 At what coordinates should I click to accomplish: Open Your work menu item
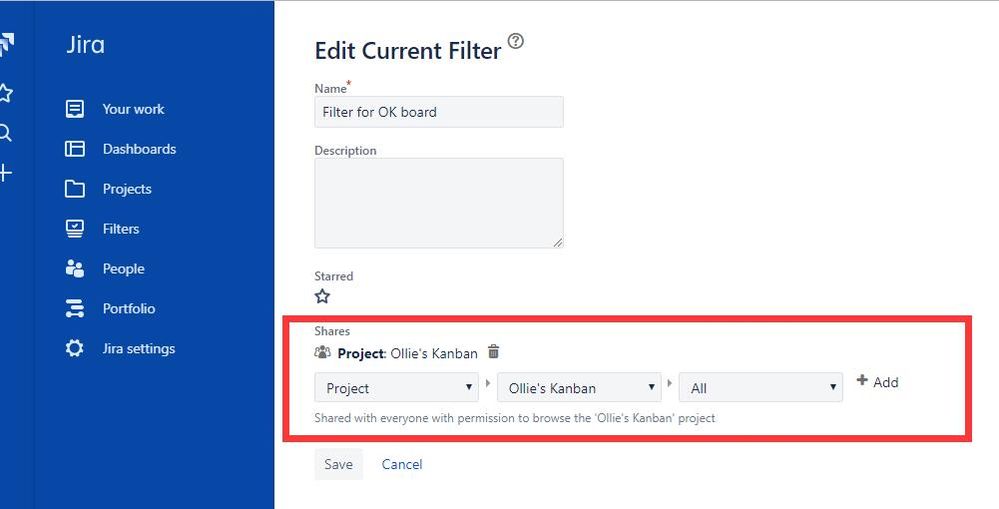(133, 109)
